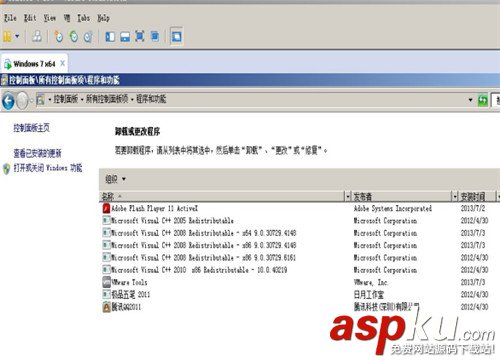Enter full screen mode via the toolbar icon
The width and height of the screenshot is (500, 361).
pos(140,36)
